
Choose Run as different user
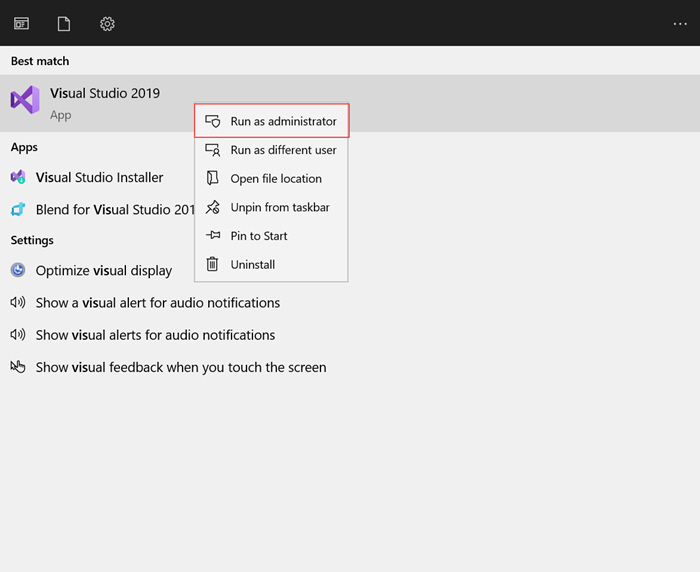[271, 150]
